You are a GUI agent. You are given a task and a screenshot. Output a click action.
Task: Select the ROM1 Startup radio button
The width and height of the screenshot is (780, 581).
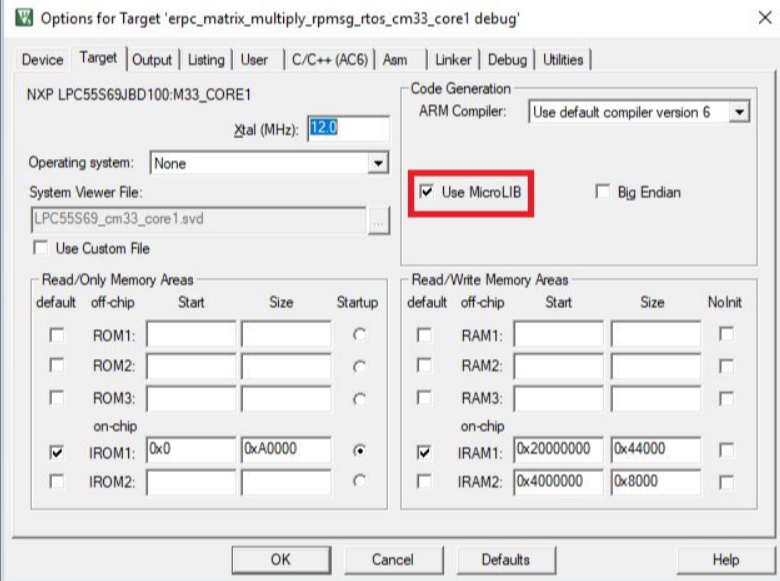tap(359, 336)
